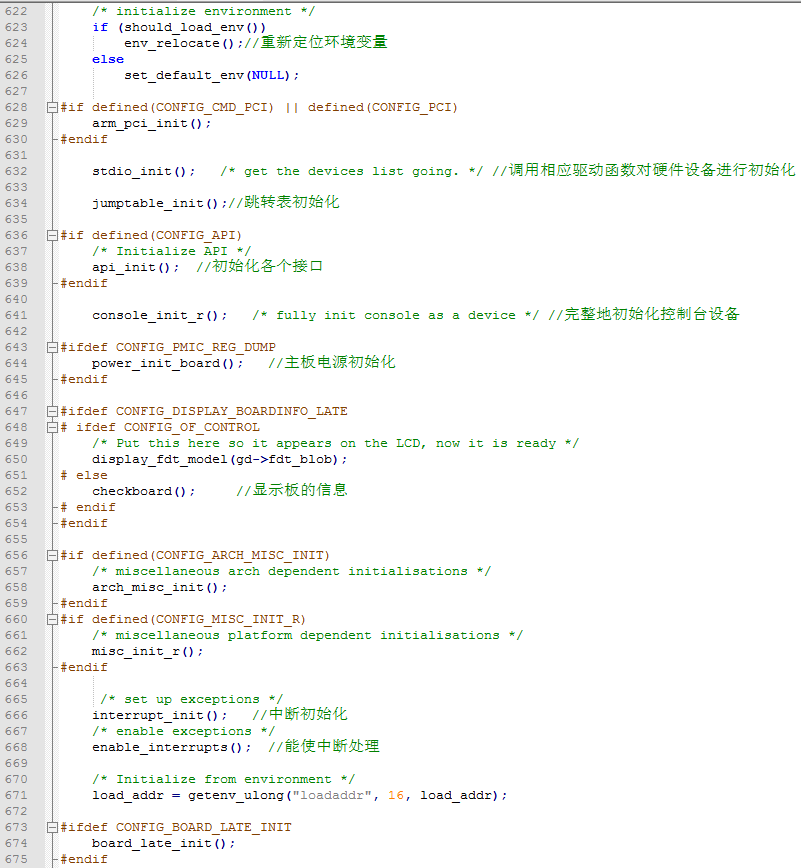
Task: Click line number 666 in the margin
Action: [x=16, y=715]
